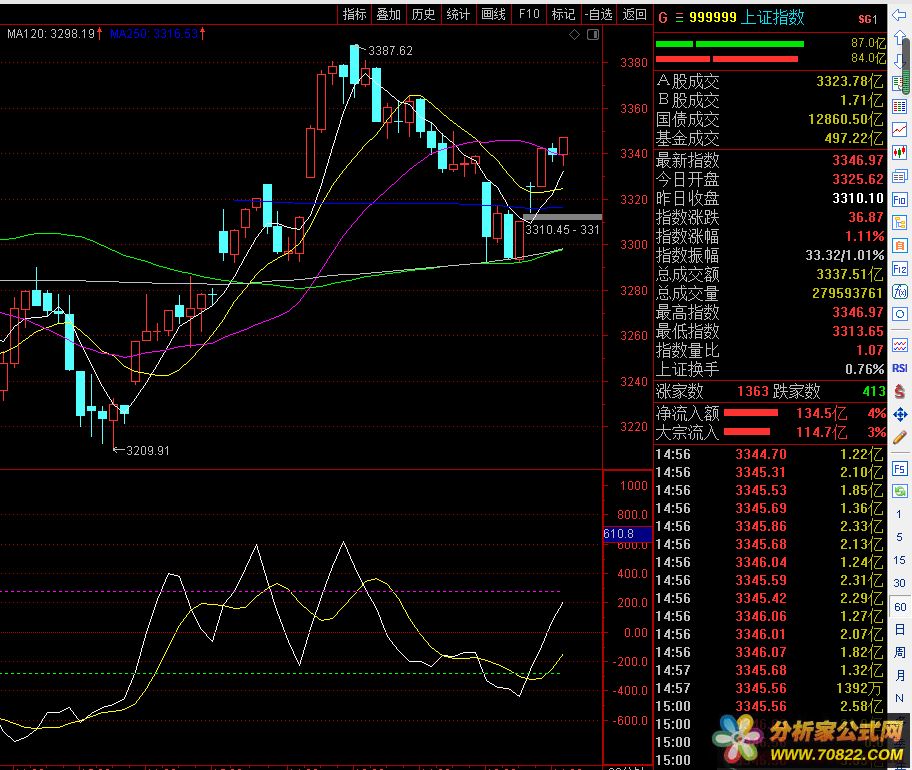Select the RSI indicator icon

(899, 368)
